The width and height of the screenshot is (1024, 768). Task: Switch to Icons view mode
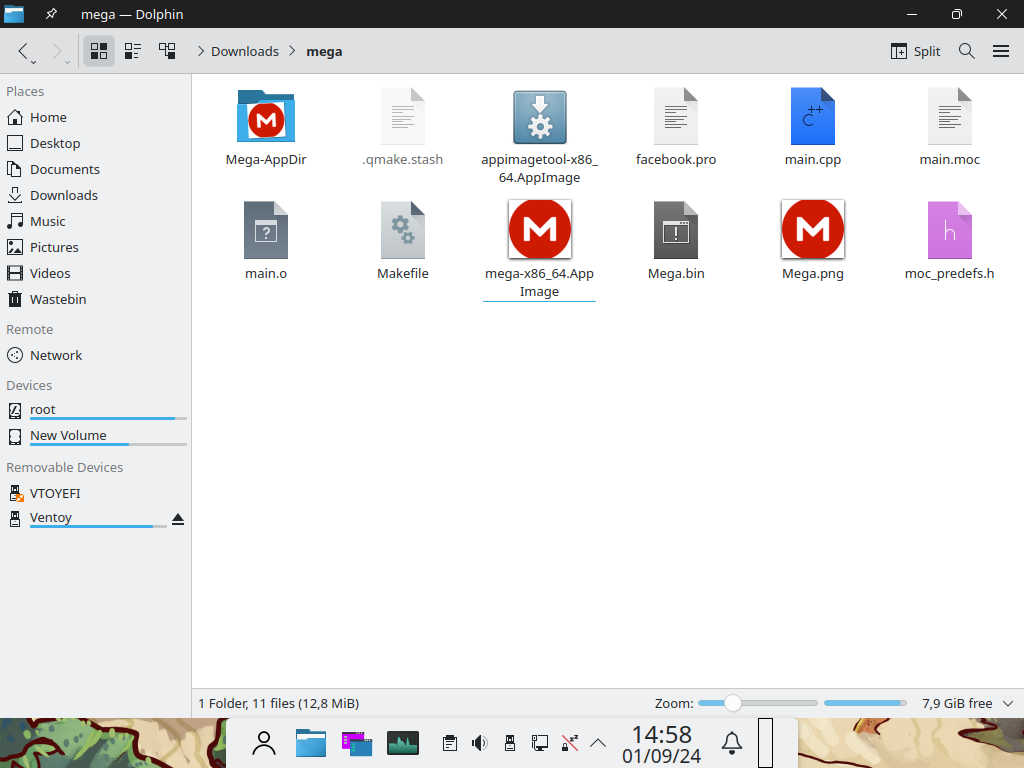(99, 51)
